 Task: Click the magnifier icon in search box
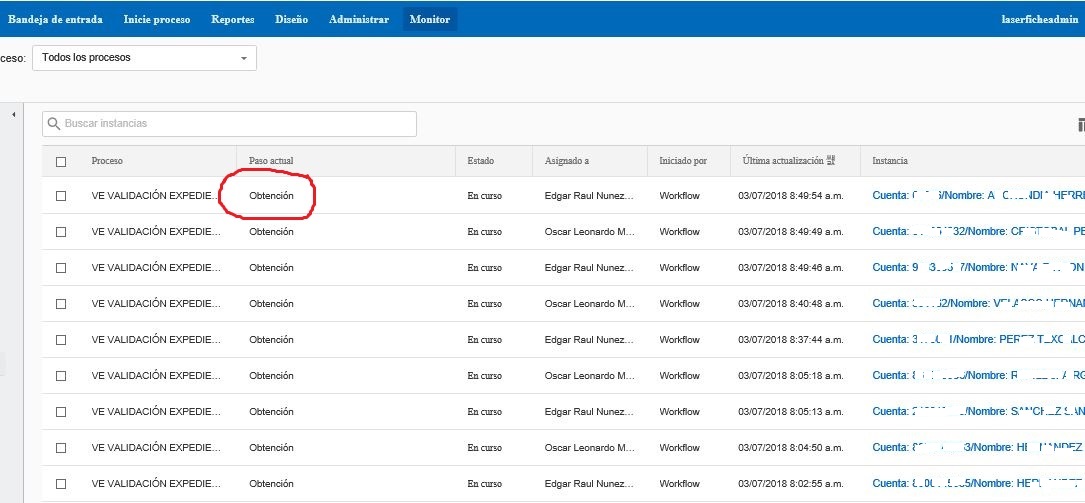(54, 124)
